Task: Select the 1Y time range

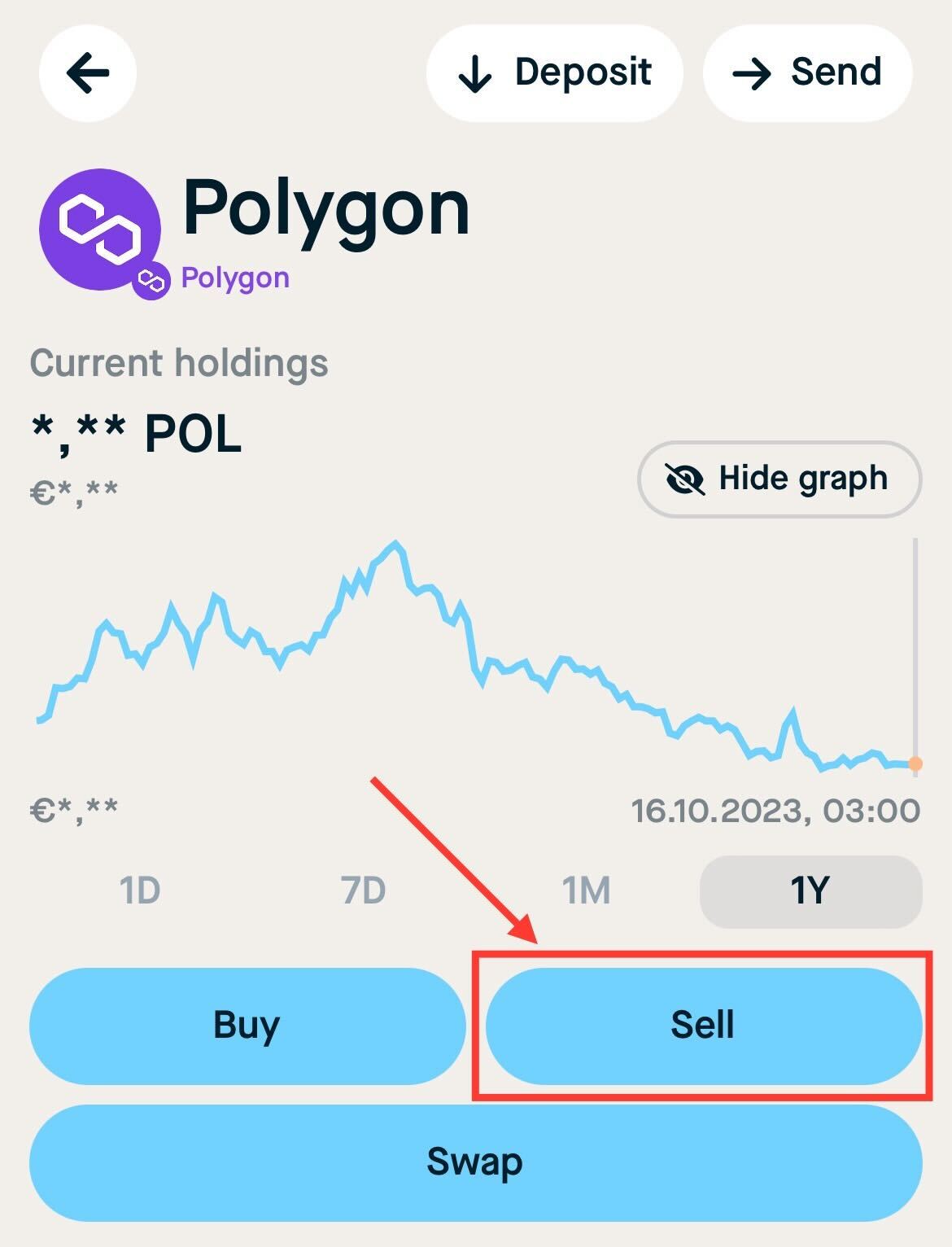Action: (x=810, y=891)
